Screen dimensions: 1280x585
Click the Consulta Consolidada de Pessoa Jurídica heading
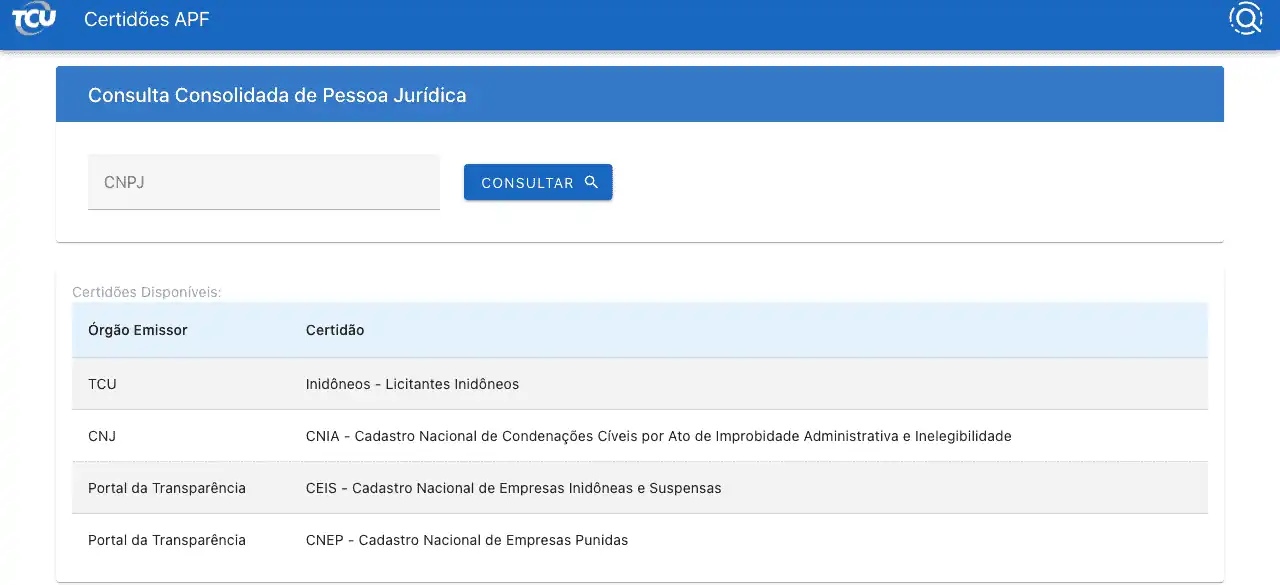coord(277,95)
